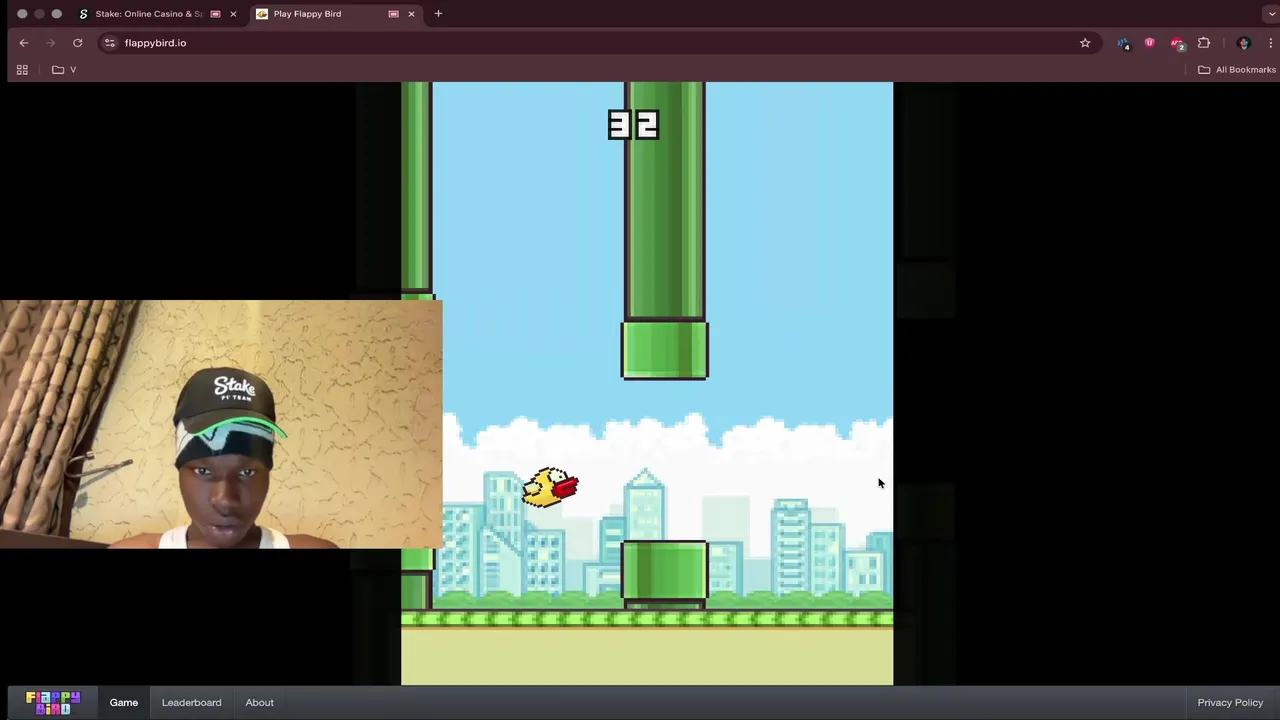Viewport: 1280px width, 720px height.
Task: Click the Flappy Bird logo in footer
Action: [x=53, y=702]
